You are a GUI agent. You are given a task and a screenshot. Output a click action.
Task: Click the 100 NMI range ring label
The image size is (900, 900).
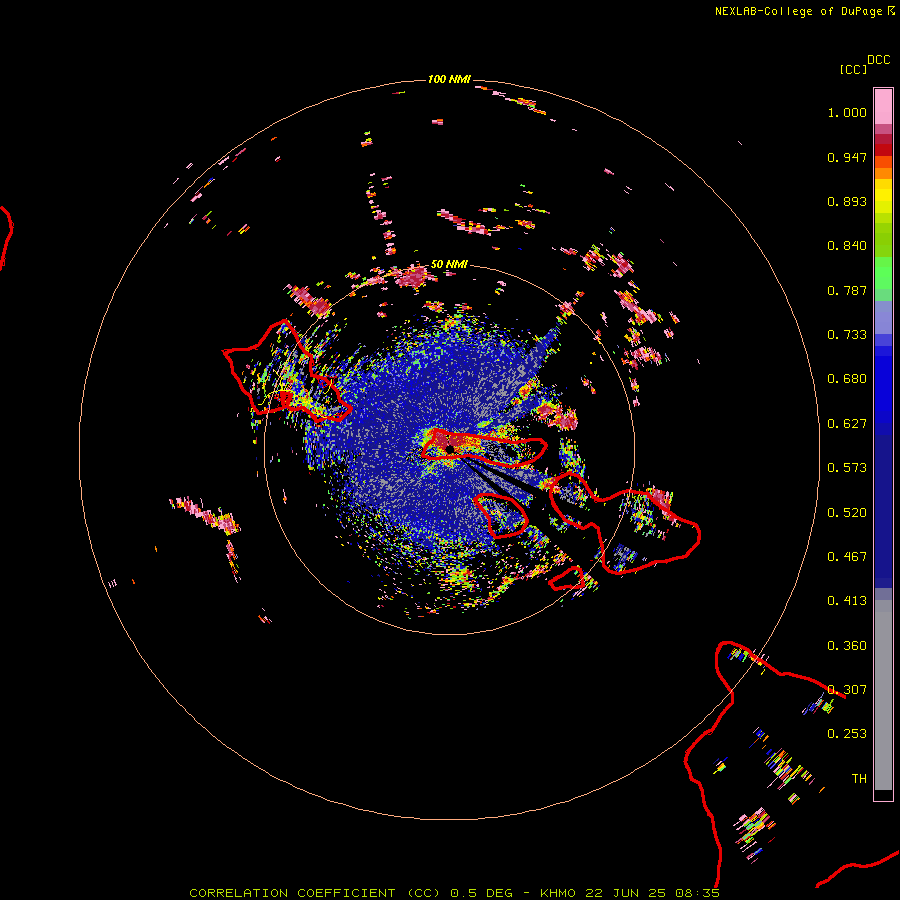point(449,79)
